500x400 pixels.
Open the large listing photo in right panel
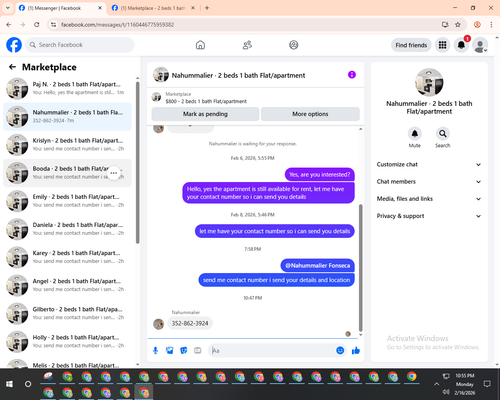point(429,82)
